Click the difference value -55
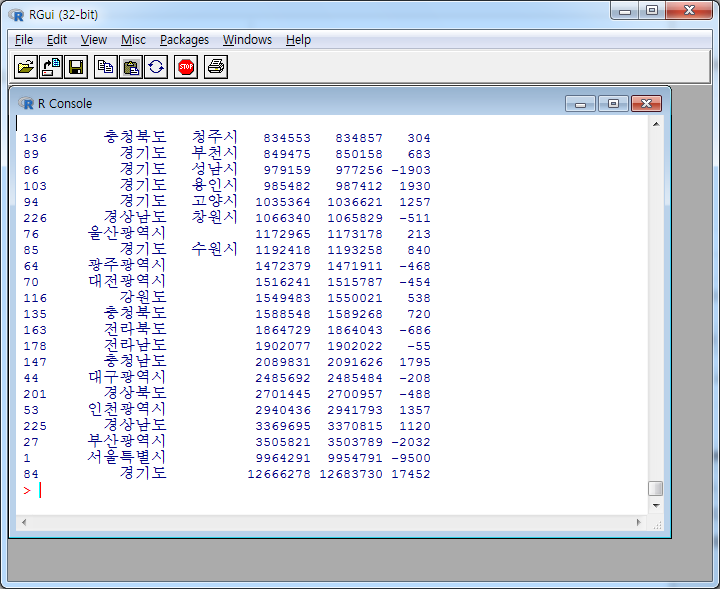Screen dimensions: 720x589 point(419,346)
